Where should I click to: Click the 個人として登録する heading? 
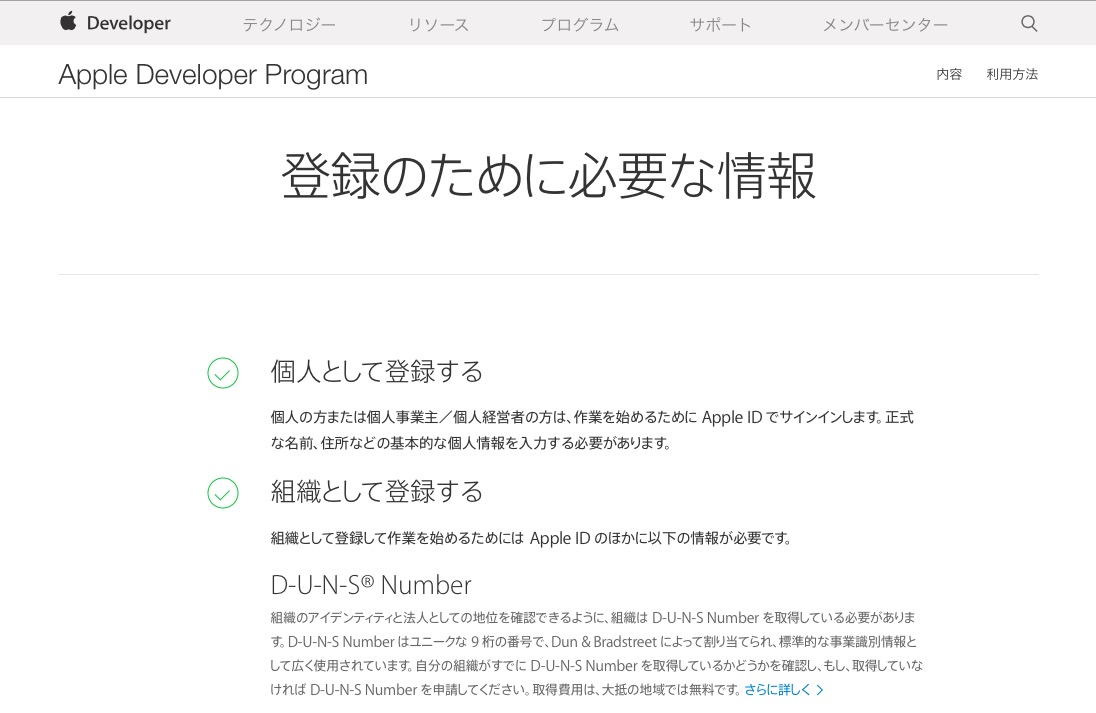tap(377, 371)
